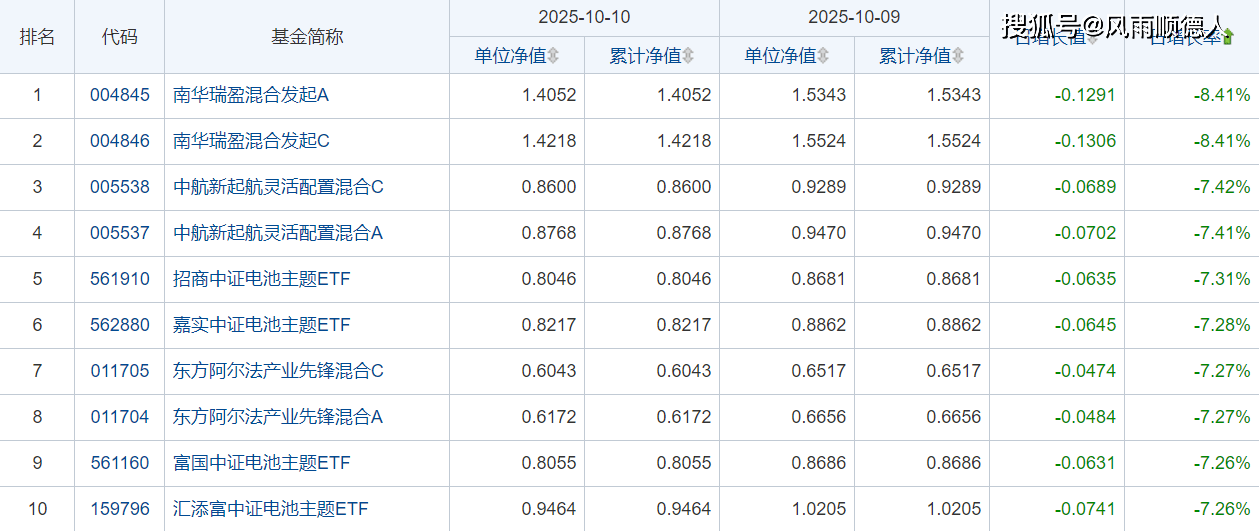1259x531 pixels.
Task: Click sort icon beside 2025-10-09 累计净值
Action: point(958,56)
